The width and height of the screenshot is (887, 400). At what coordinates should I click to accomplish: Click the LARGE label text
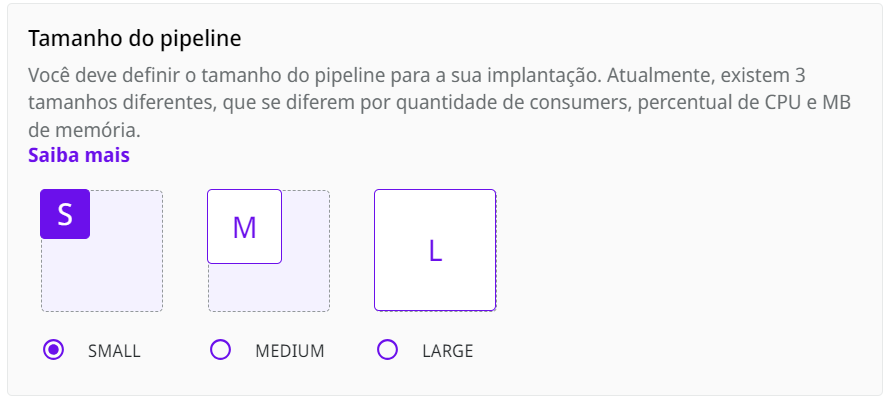coord(448,351)
